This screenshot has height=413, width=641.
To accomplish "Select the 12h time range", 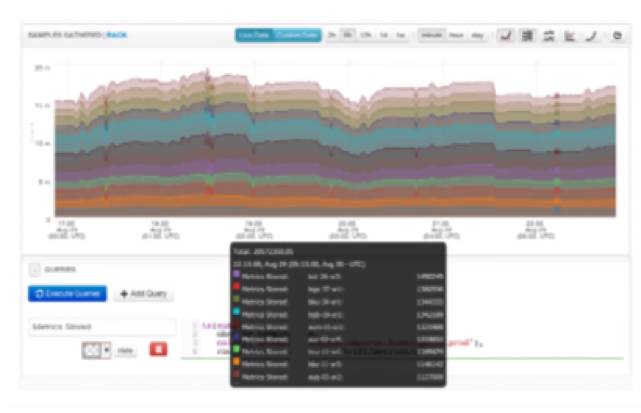I will (x=365, y=35).
